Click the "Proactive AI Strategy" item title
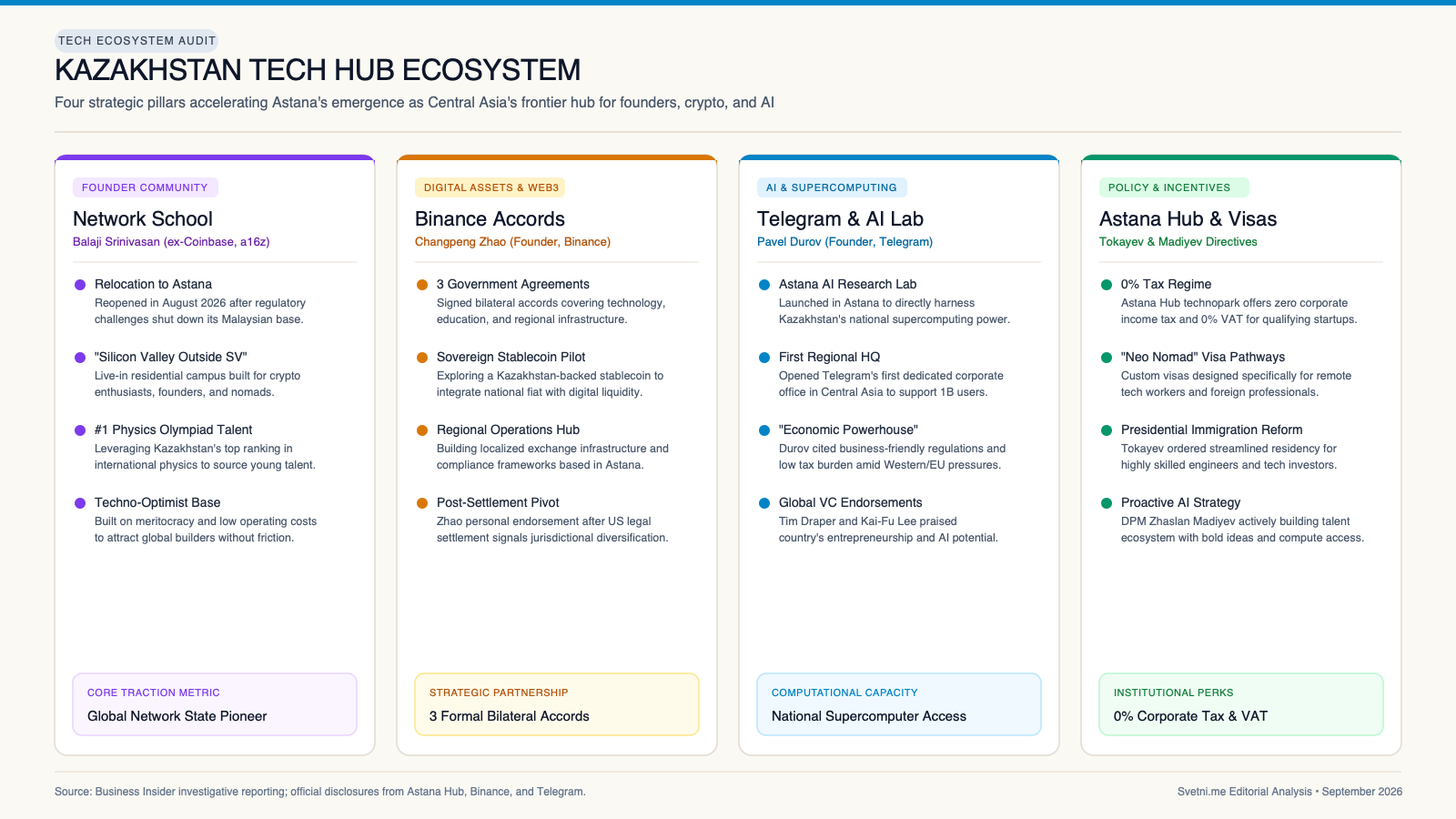 (x=1180, y=503)
